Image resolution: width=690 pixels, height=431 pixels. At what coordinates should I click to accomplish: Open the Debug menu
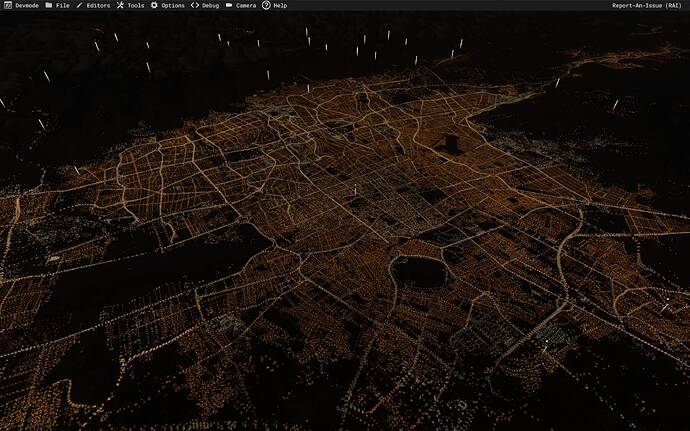pos(205,5)
